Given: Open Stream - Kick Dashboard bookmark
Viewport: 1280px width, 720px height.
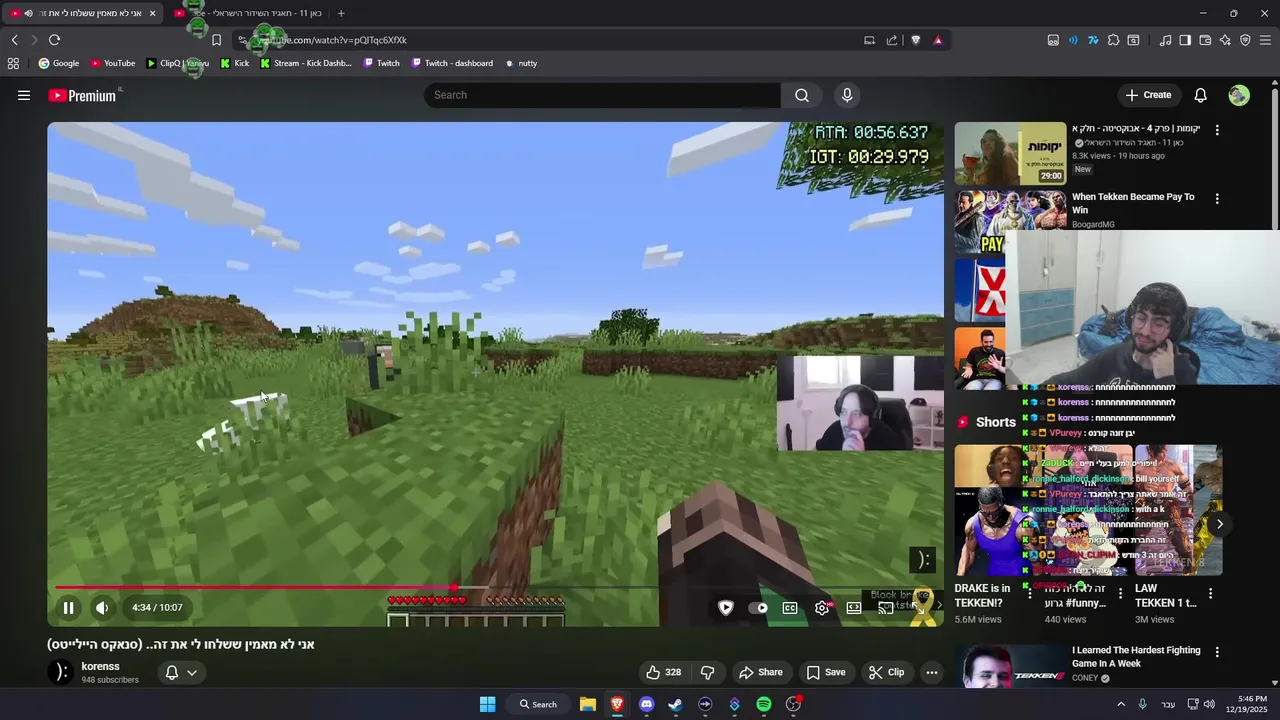Looking at the screenshot, I should (x=305, y=63).
